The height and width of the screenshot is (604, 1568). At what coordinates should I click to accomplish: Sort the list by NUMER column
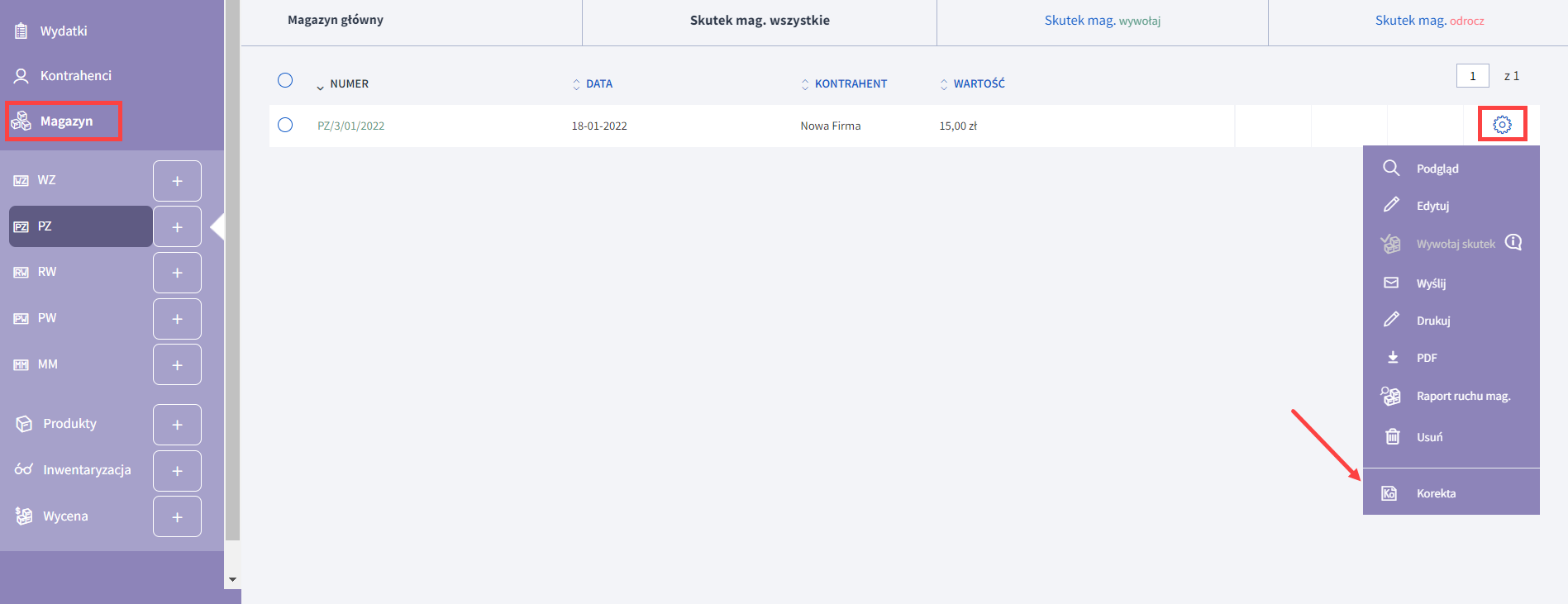coord(348,83)
